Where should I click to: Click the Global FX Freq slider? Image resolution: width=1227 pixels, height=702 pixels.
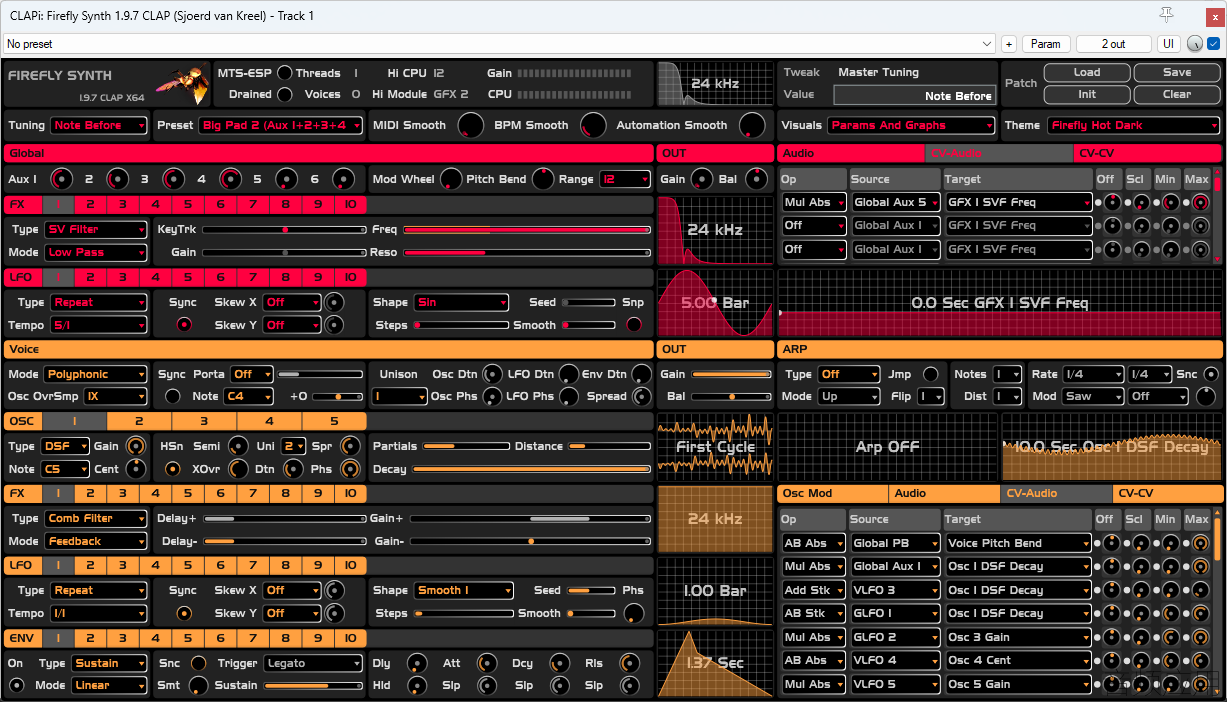pos(527,229)
